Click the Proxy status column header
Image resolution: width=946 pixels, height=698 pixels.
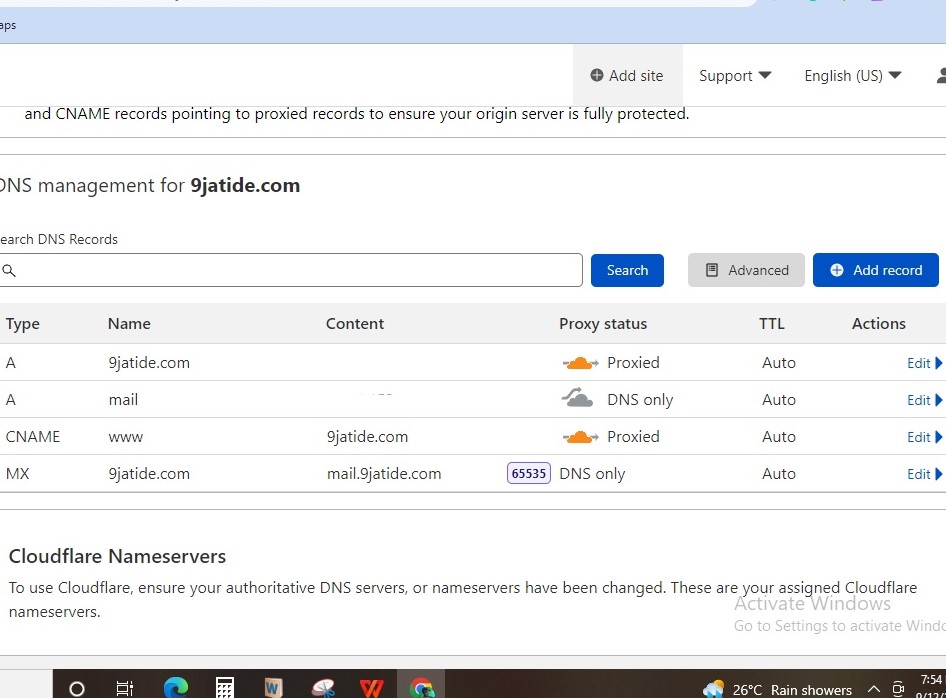(x=603, y=324)
